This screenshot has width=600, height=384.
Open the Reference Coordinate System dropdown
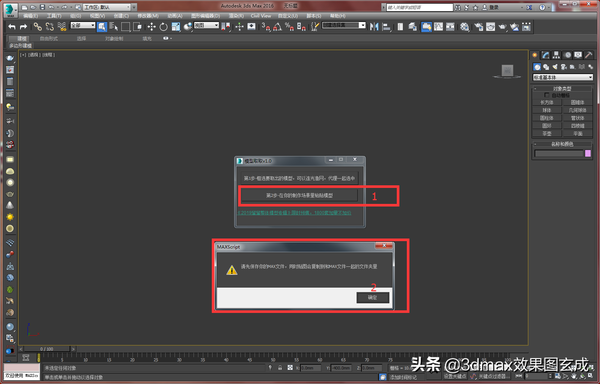206,25
